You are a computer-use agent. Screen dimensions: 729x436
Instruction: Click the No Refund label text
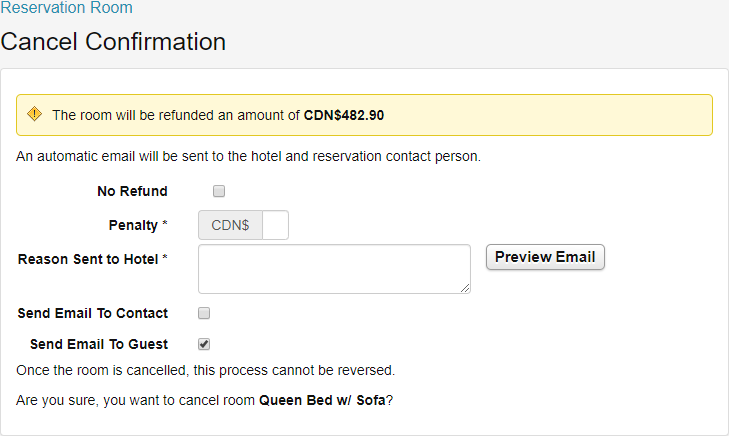132,191
